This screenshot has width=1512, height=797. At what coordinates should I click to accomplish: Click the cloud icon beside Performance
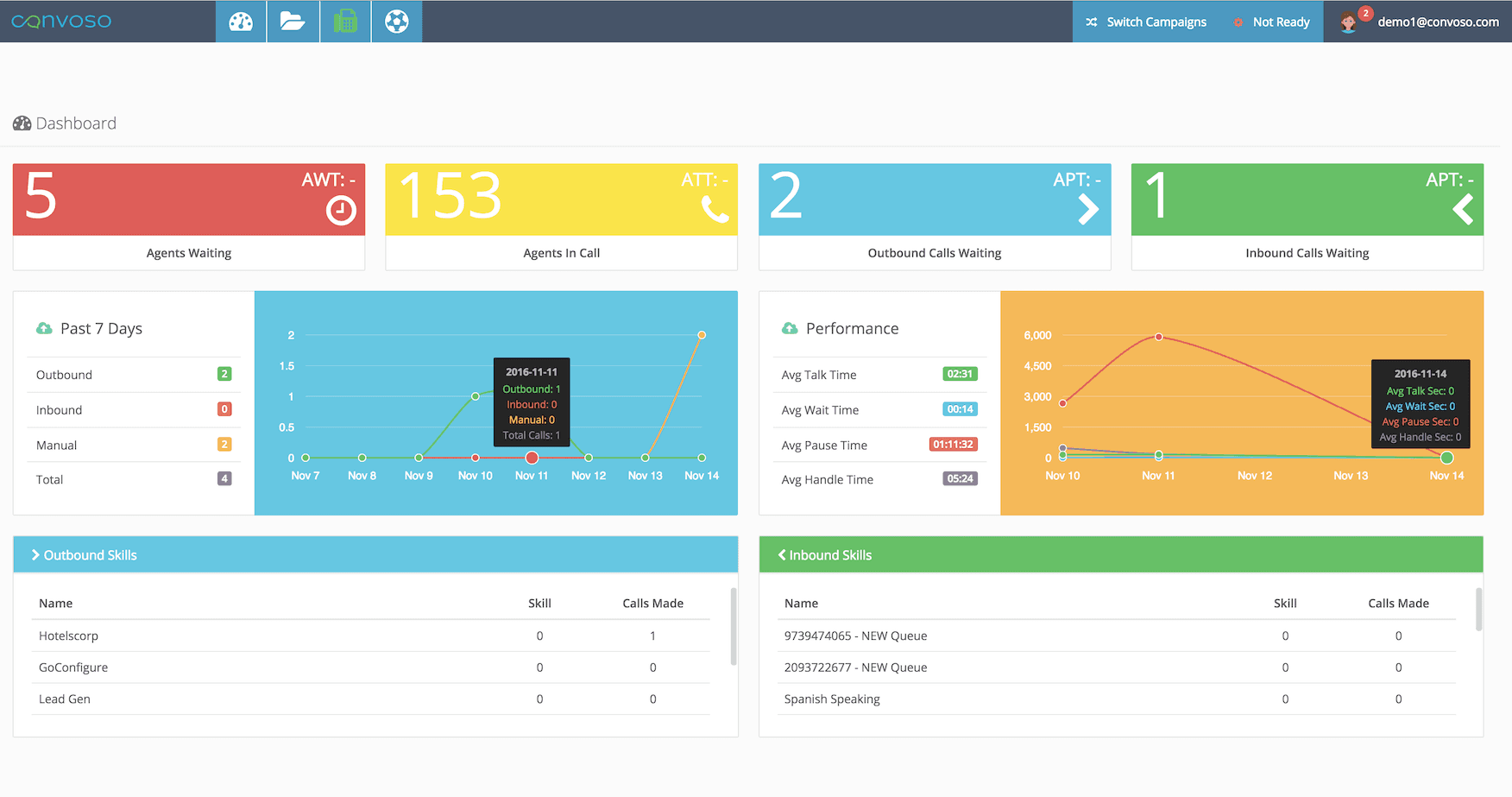click(790, 328)
